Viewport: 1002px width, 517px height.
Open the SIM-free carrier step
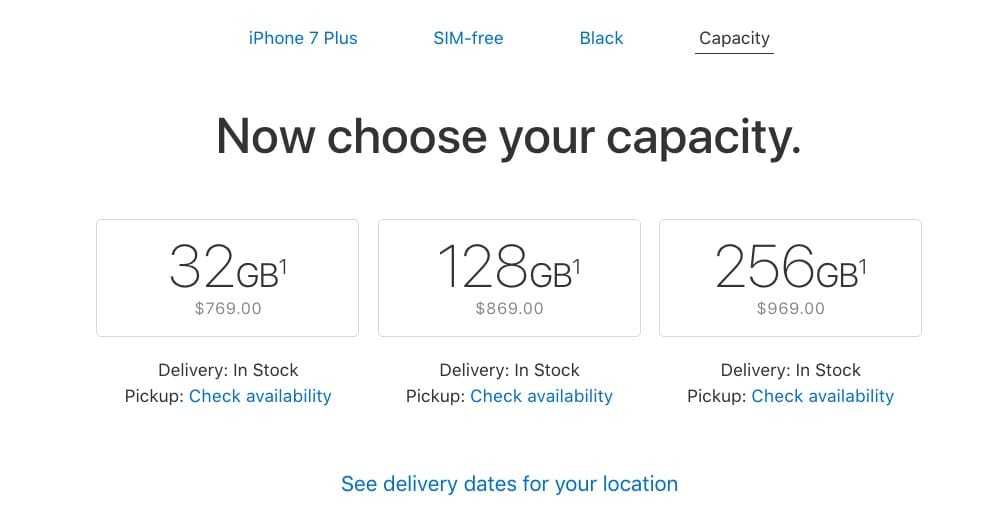(x=468, y=38)
